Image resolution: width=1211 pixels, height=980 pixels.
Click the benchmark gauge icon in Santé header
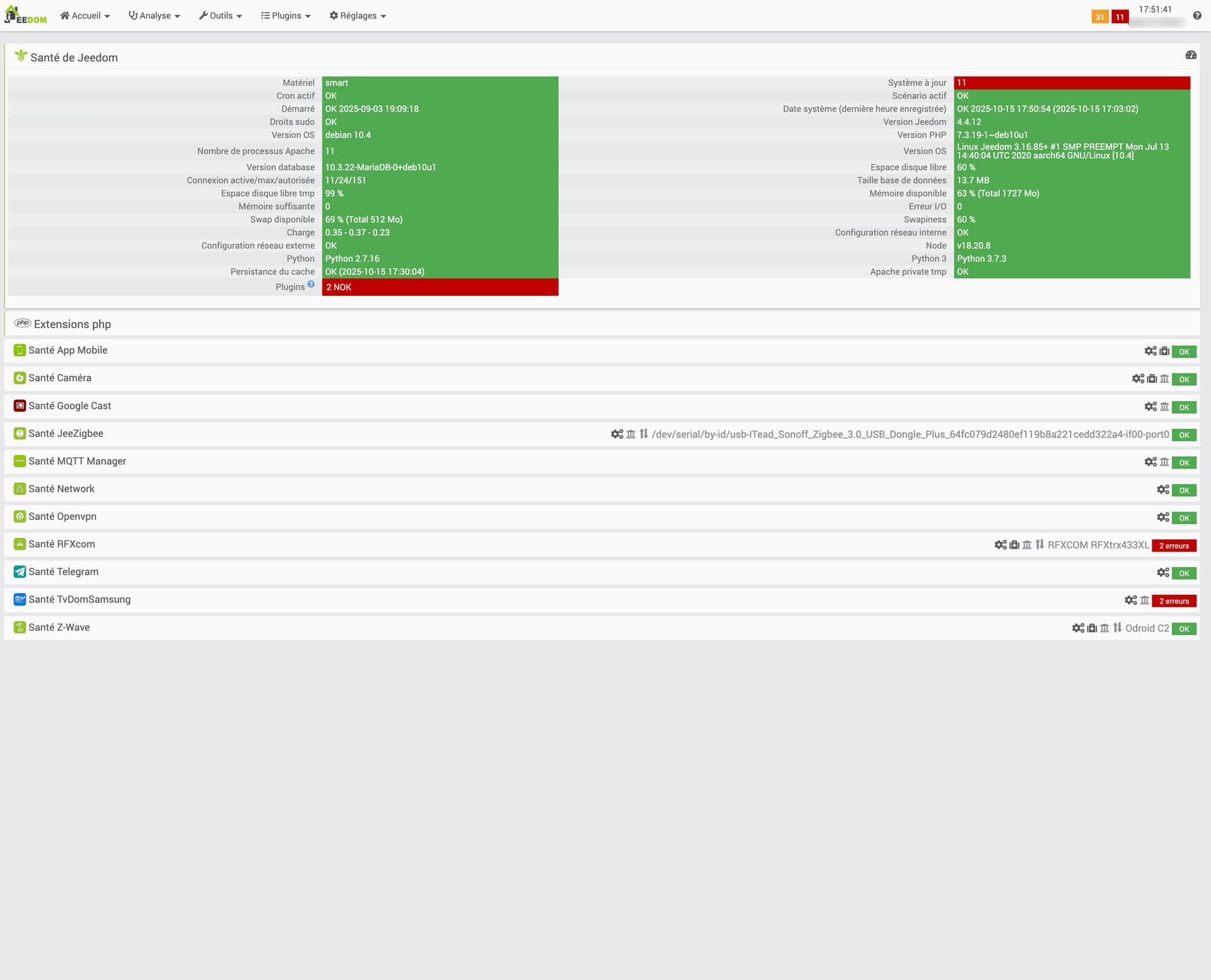tap(1190, 55)
